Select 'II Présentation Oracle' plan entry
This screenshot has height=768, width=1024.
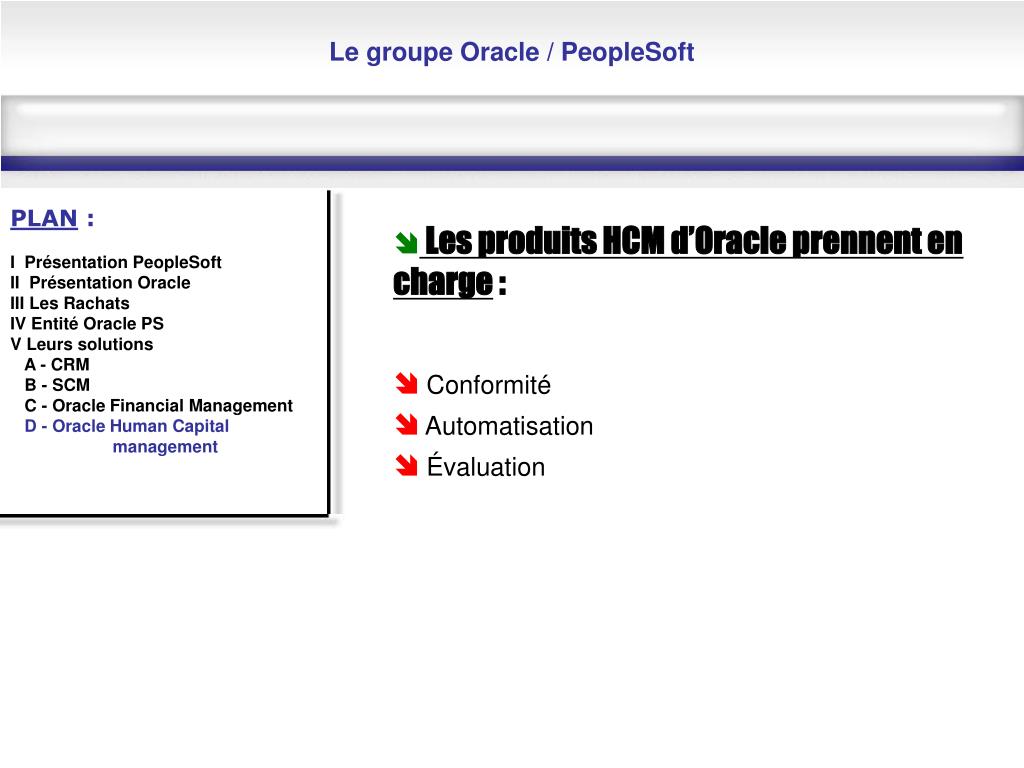100,283
